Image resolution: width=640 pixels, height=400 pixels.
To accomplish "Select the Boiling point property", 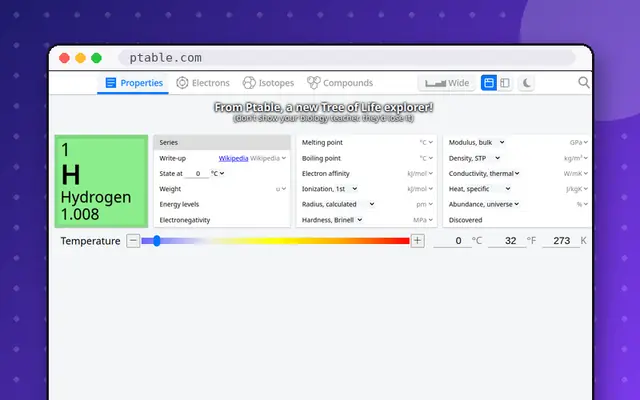I will pyautogui.click(x=321, y=158).
